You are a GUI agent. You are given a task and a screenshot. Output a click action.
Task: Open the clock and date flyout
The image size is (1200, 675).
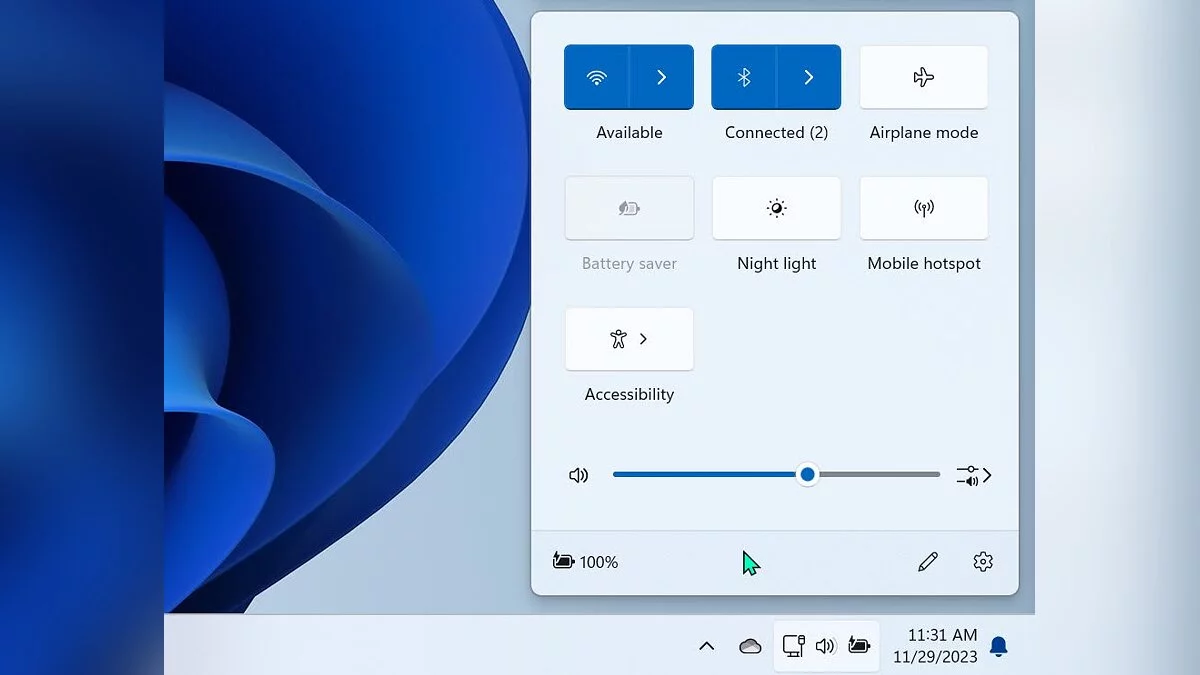[x=934, y=646]
